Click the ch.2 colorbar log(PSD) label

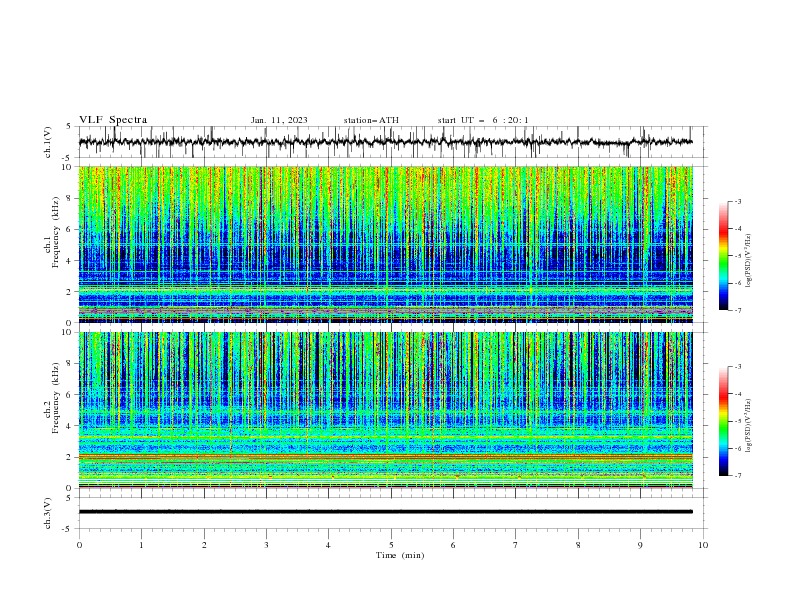pyautogui.click(x=749, y=426)
